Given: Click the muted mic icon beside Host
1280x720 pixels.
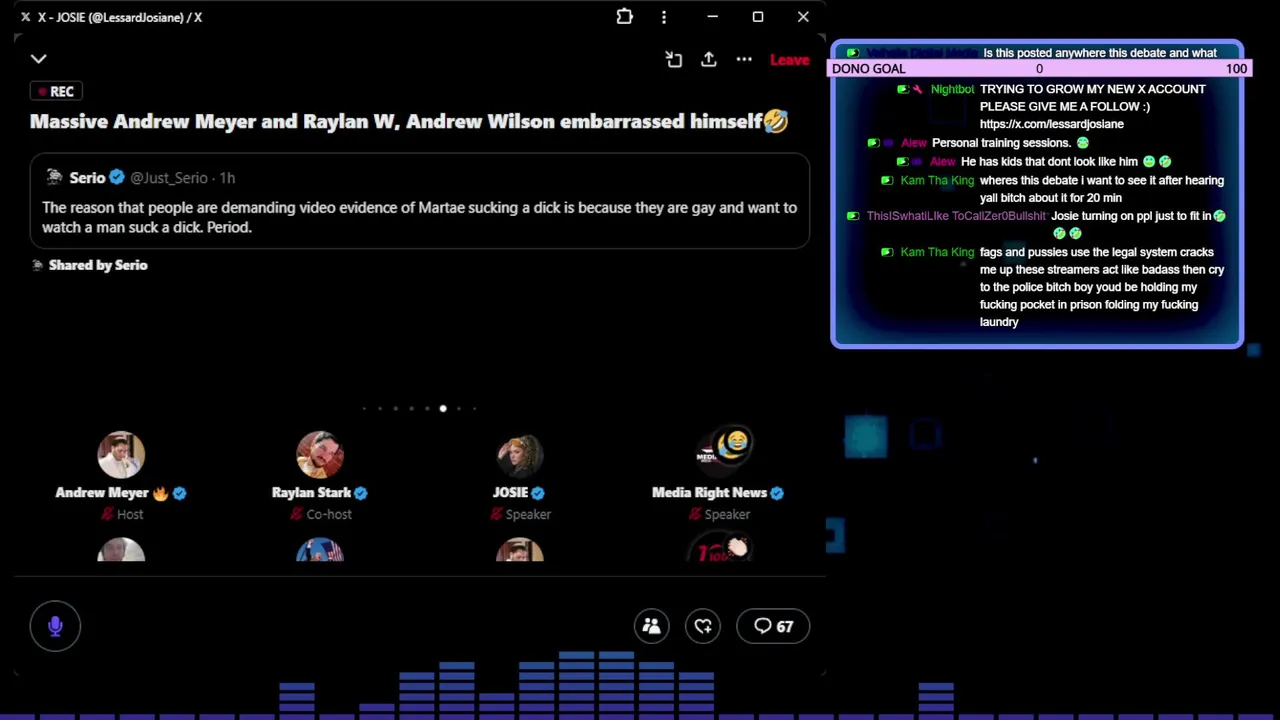Looking at the screenshot, I should coord(107,514).
